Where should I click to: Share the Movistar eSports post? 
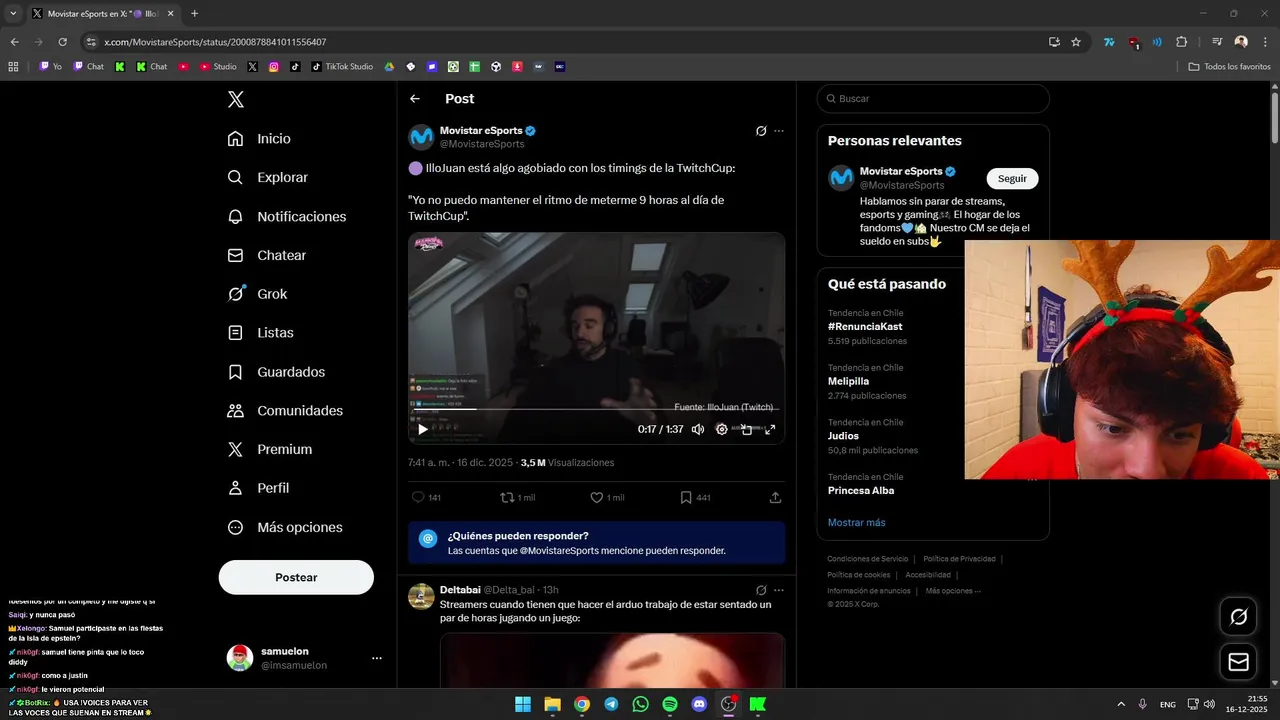pyautogui.click(x=775, y=497)
